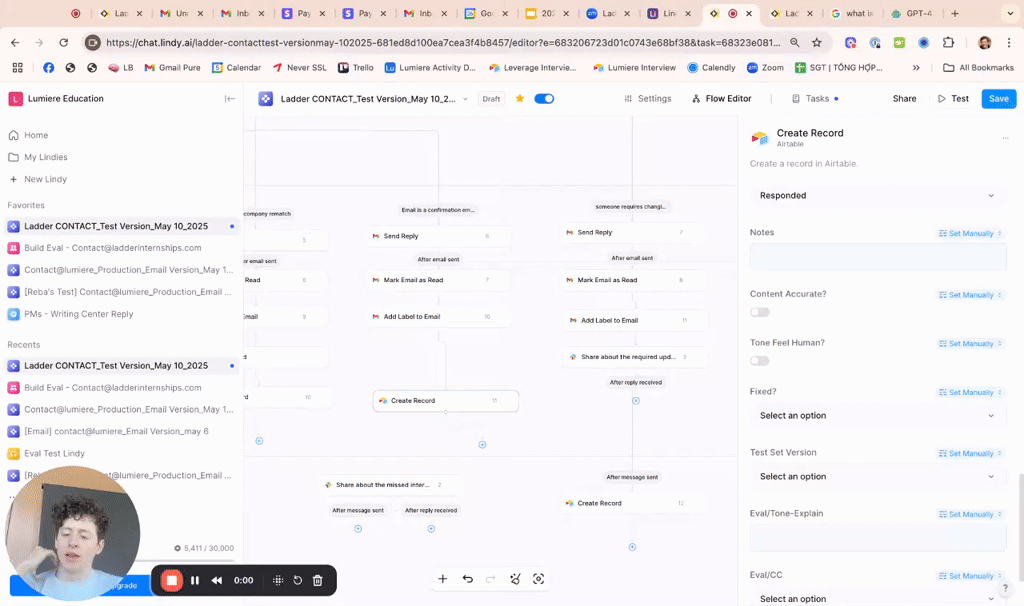Click the undo arrow in canvas toolbar
The width and height of the screenshot is (1024, 606).
(x=467, y=579)
